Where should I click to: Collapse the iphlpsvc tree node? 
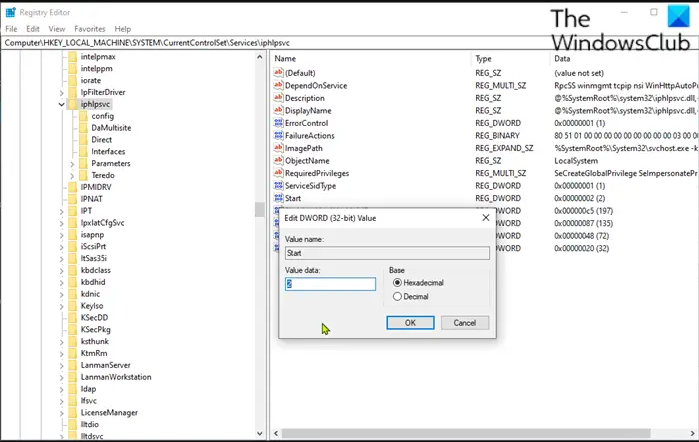pyautogui.click(x=61, y=103)
